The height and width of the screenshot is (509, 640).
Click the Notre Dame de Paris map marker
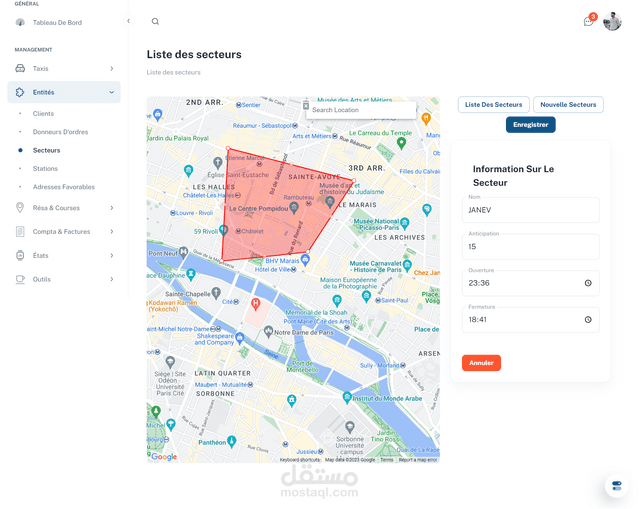point(268,331)
